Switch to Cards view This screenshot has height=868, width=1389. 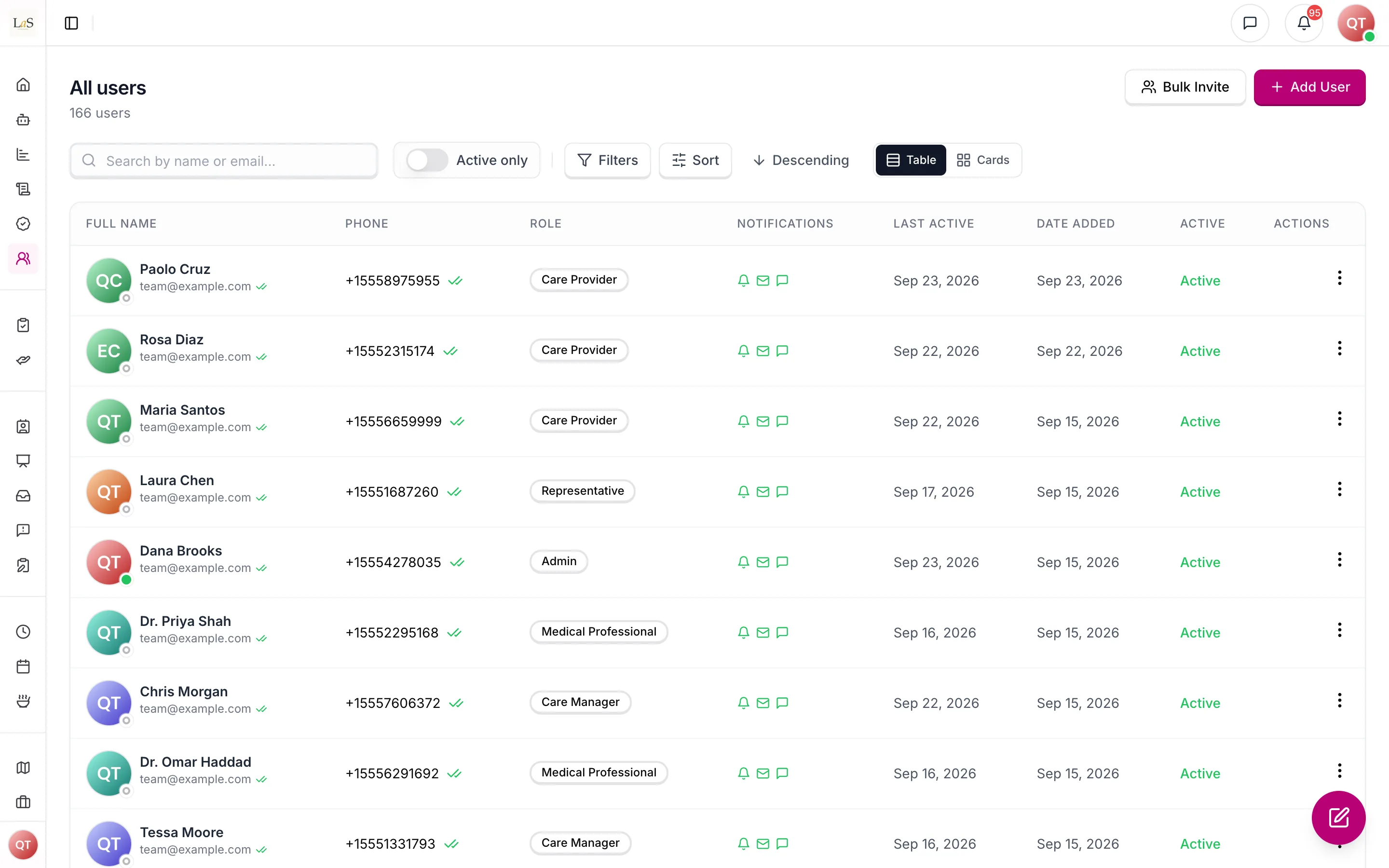pos(982,160)
